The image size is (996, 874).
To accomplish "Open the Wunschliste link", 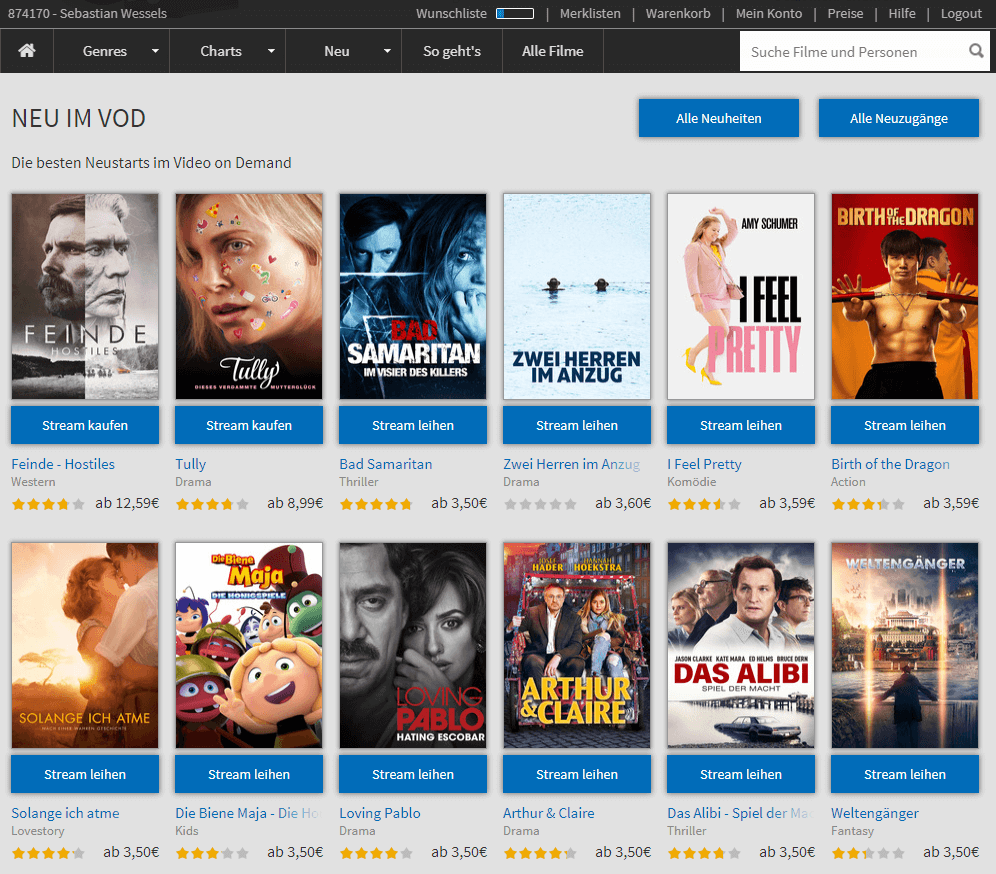I will pos(451,13).
